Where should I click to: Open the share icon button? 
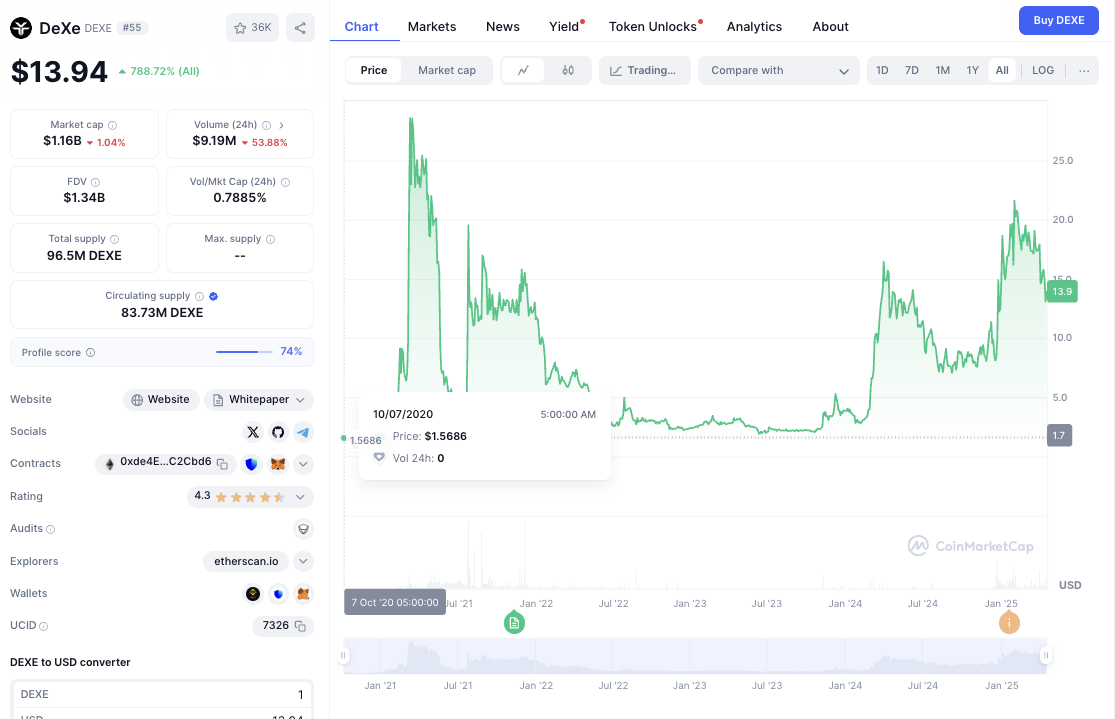[300, 28]
